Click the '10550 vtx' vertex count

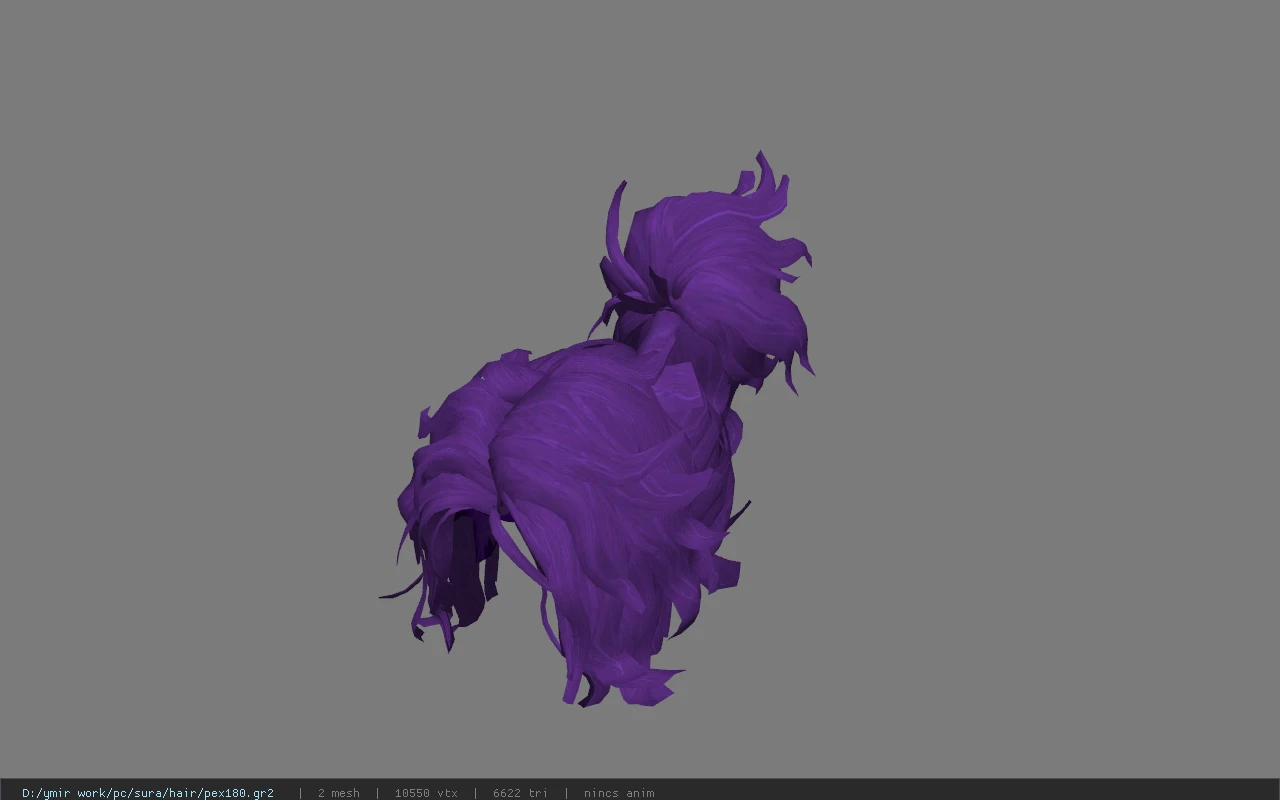click(x=426, y=793)
